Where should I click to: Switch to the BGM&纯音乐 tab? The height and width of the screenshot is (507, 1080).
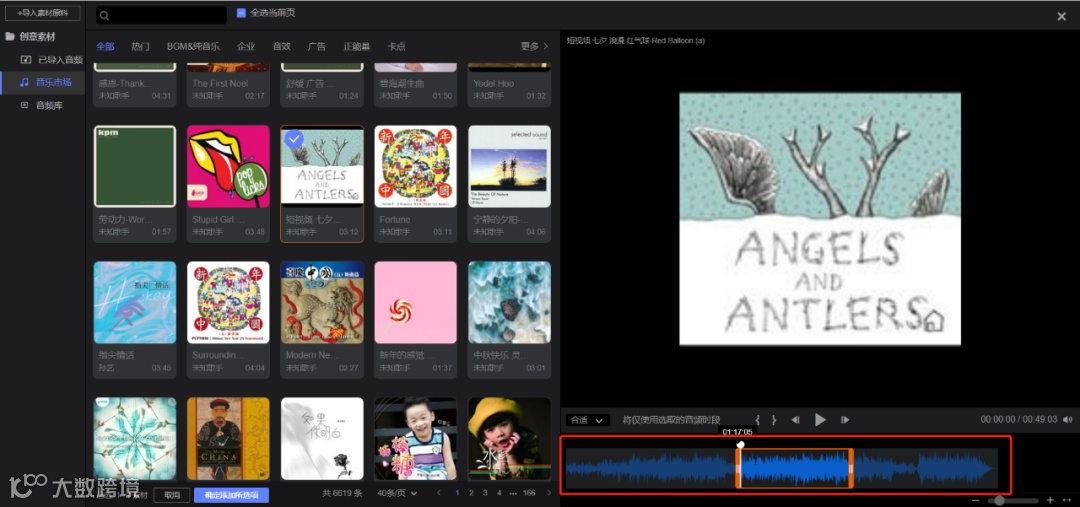(x=194, y=46)
